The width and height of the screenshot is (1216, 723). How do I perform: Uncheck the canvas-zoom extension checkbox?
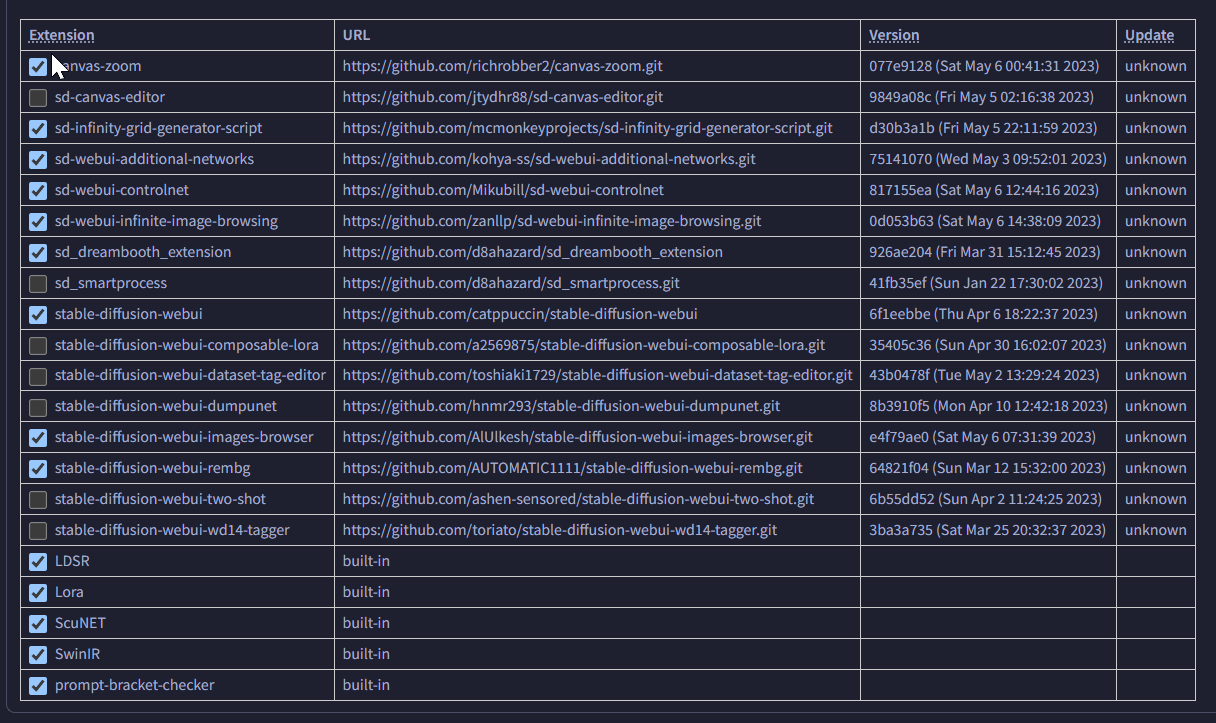click(38, 67)
